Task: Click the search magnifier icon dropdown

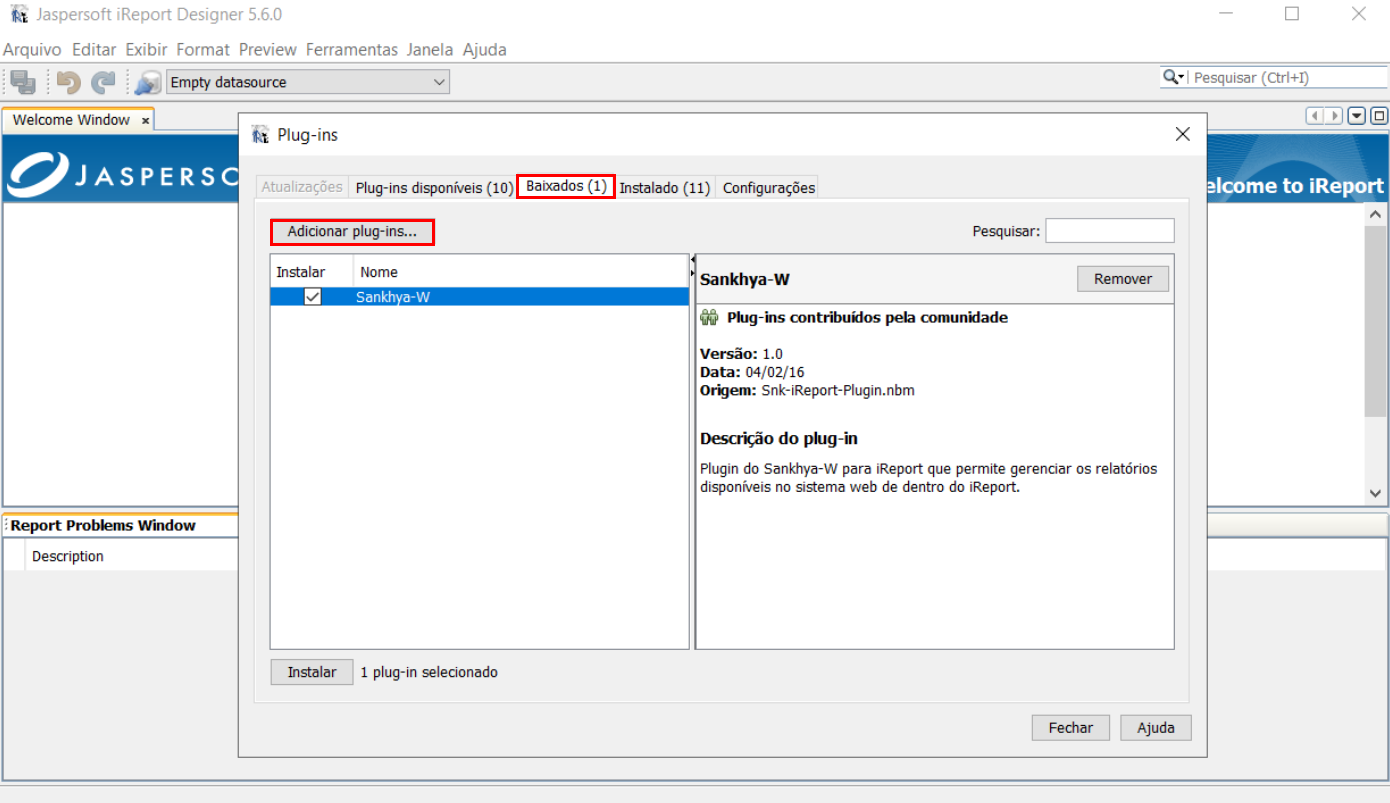Action: (1174, 77)
